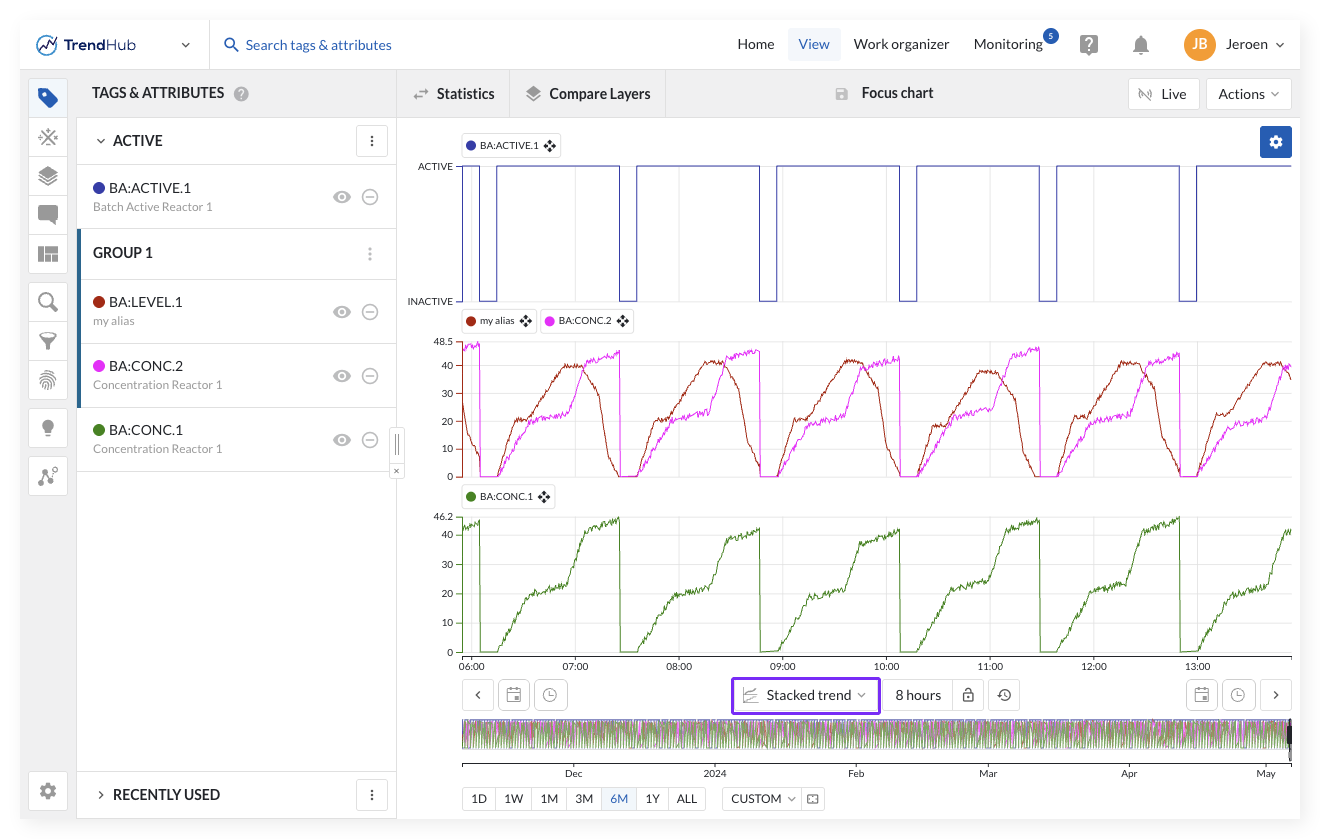The height and width of the screenshot is (839, 1320).
Task: Switch to the Work organizer tab
Action: [900, 44]
